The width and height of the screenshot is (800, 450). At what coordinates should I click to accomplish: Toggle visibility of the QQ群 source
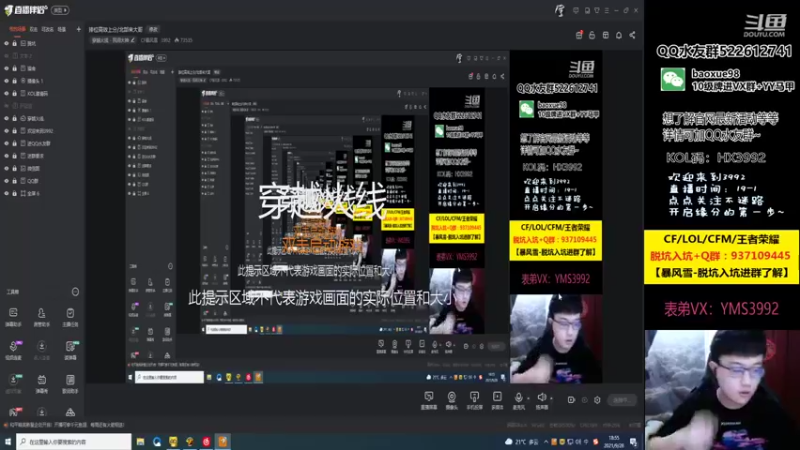7,181
